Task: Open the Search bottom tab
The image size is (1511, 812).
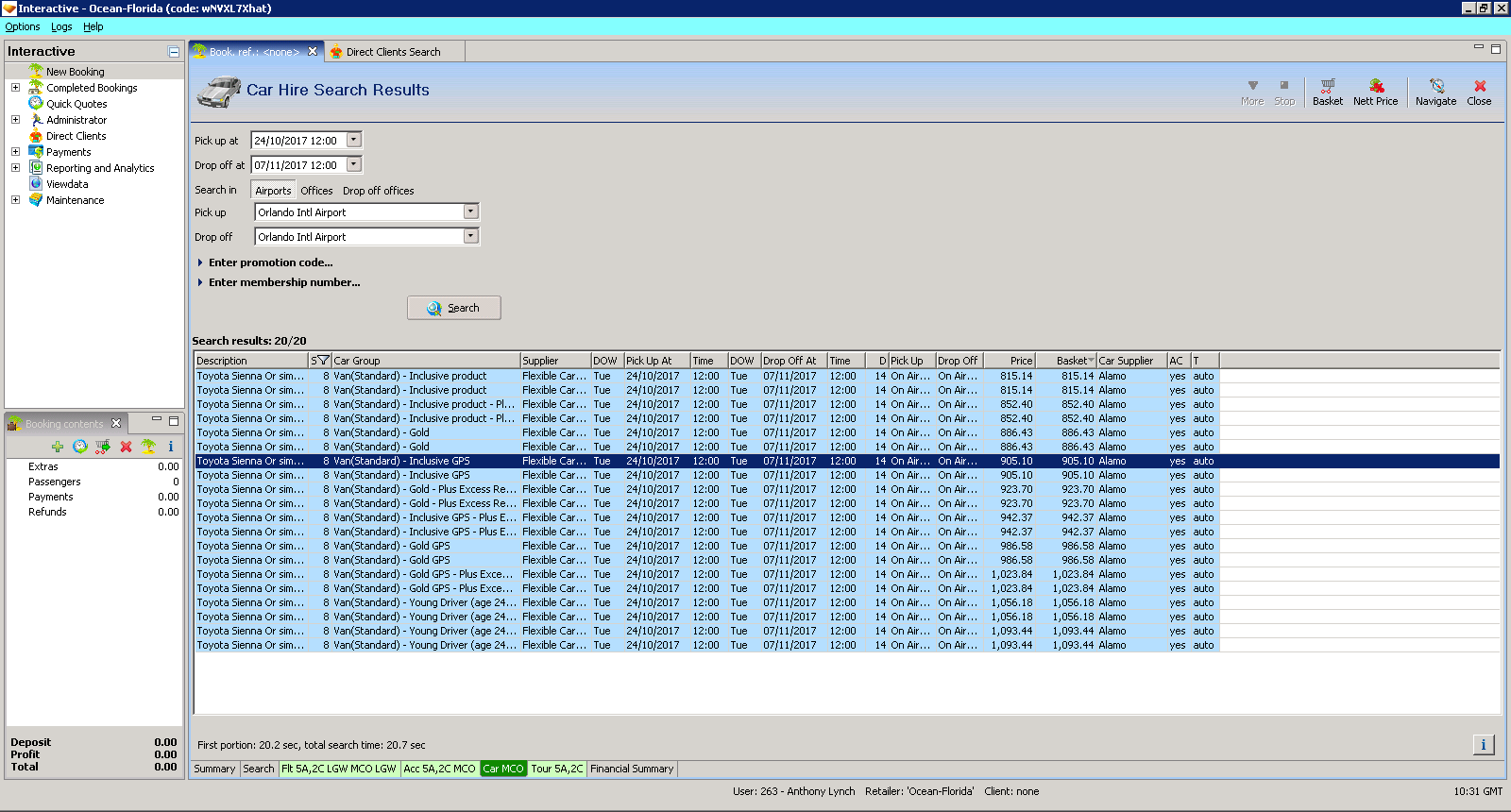Action: click(x=259, y=769)
